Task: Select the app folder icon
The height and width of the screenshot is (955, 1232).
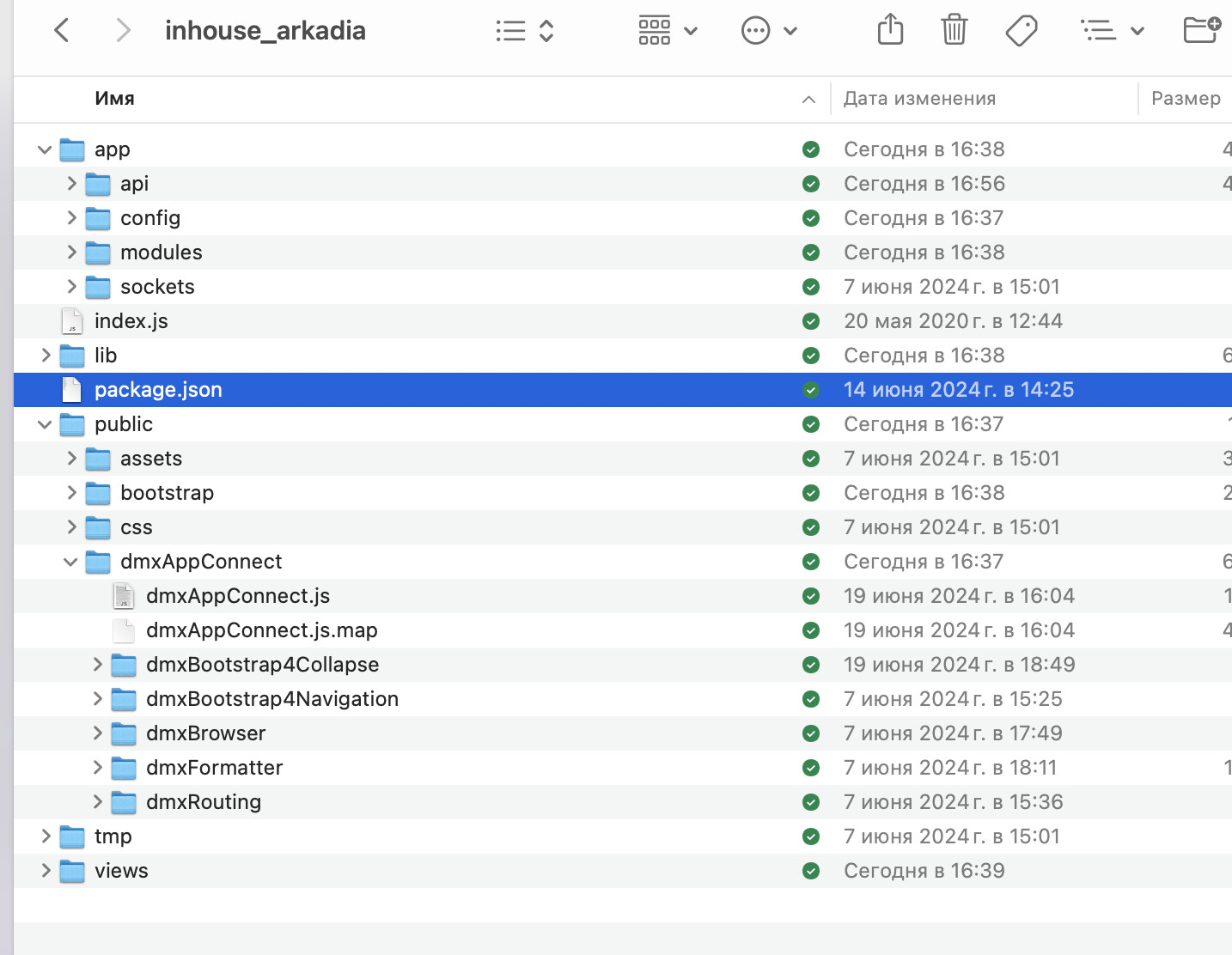Action: pos(72,149)
